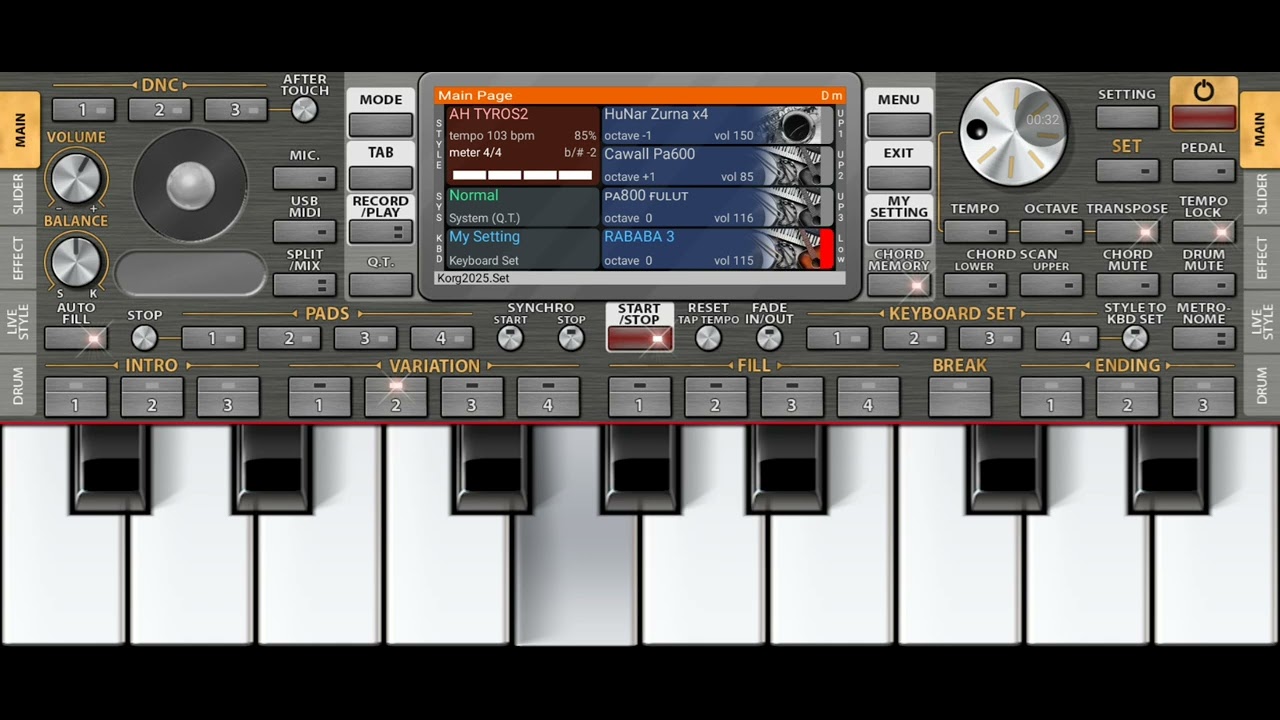Screen dimensions: 1280x720
Task: Select the My Setting Keyboard Set display row
Action: pos(522,248)
